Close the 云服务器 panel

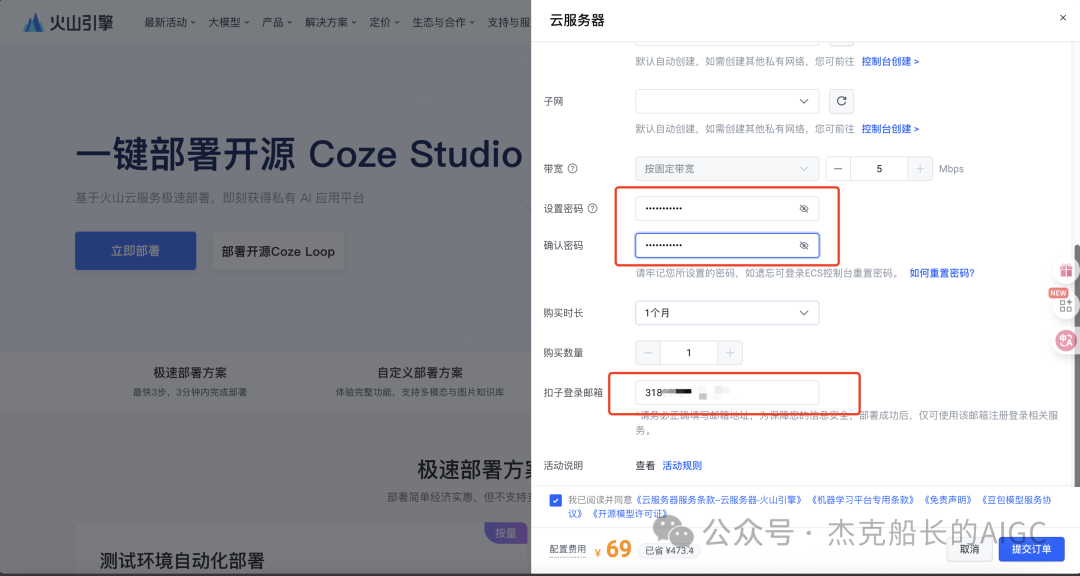1063,18
